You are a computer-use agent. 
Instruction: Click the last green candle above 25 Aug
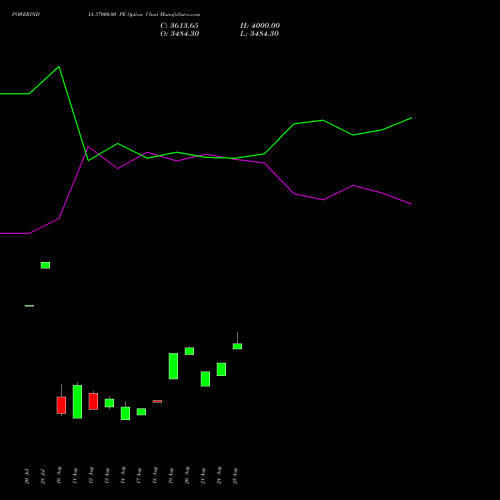pyautogui.click(x=237, y=346)
